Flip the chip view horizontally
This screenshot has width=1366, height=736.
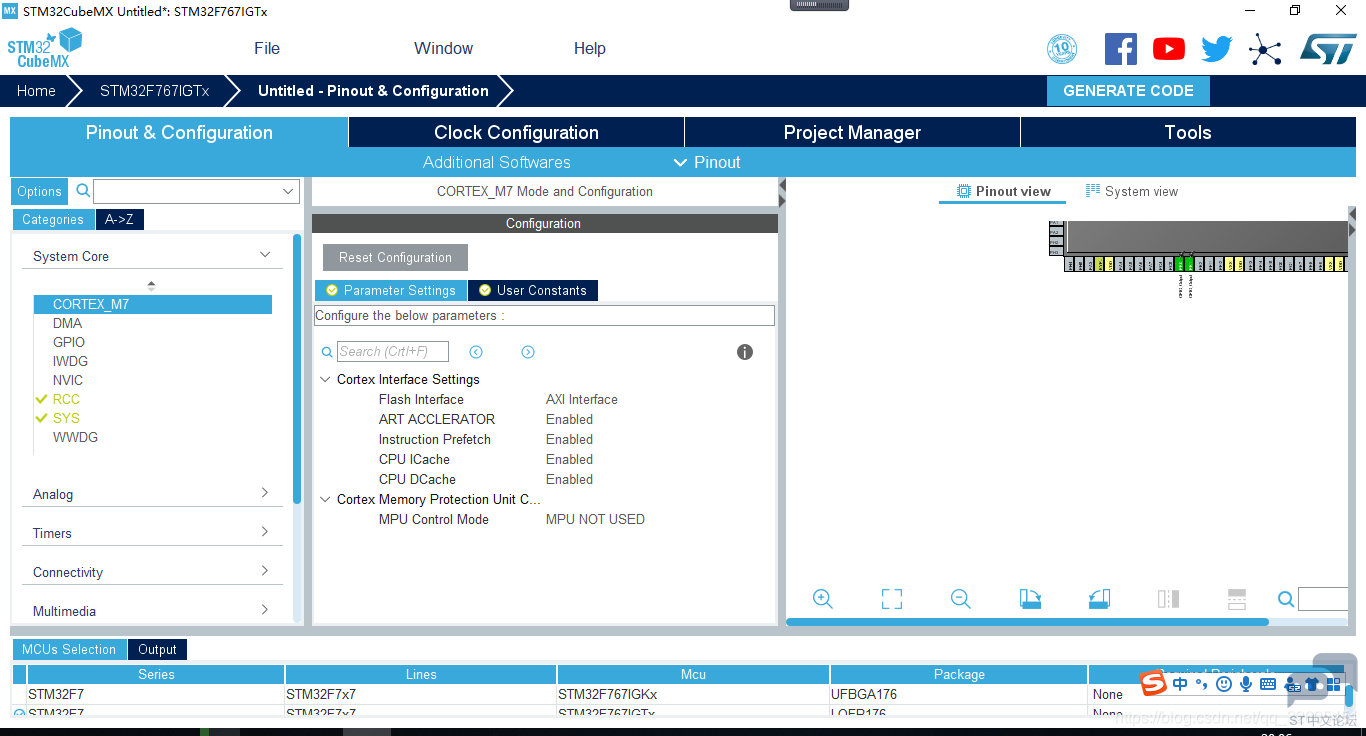(1168, 599)
